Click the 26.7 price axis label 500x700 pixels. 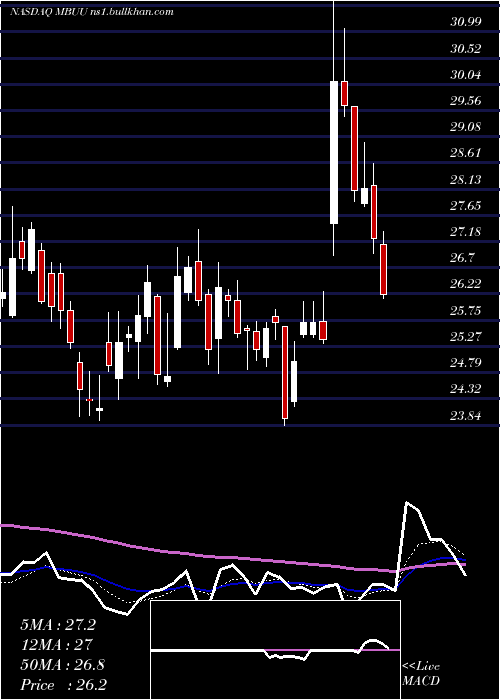(x=462, y=258)
